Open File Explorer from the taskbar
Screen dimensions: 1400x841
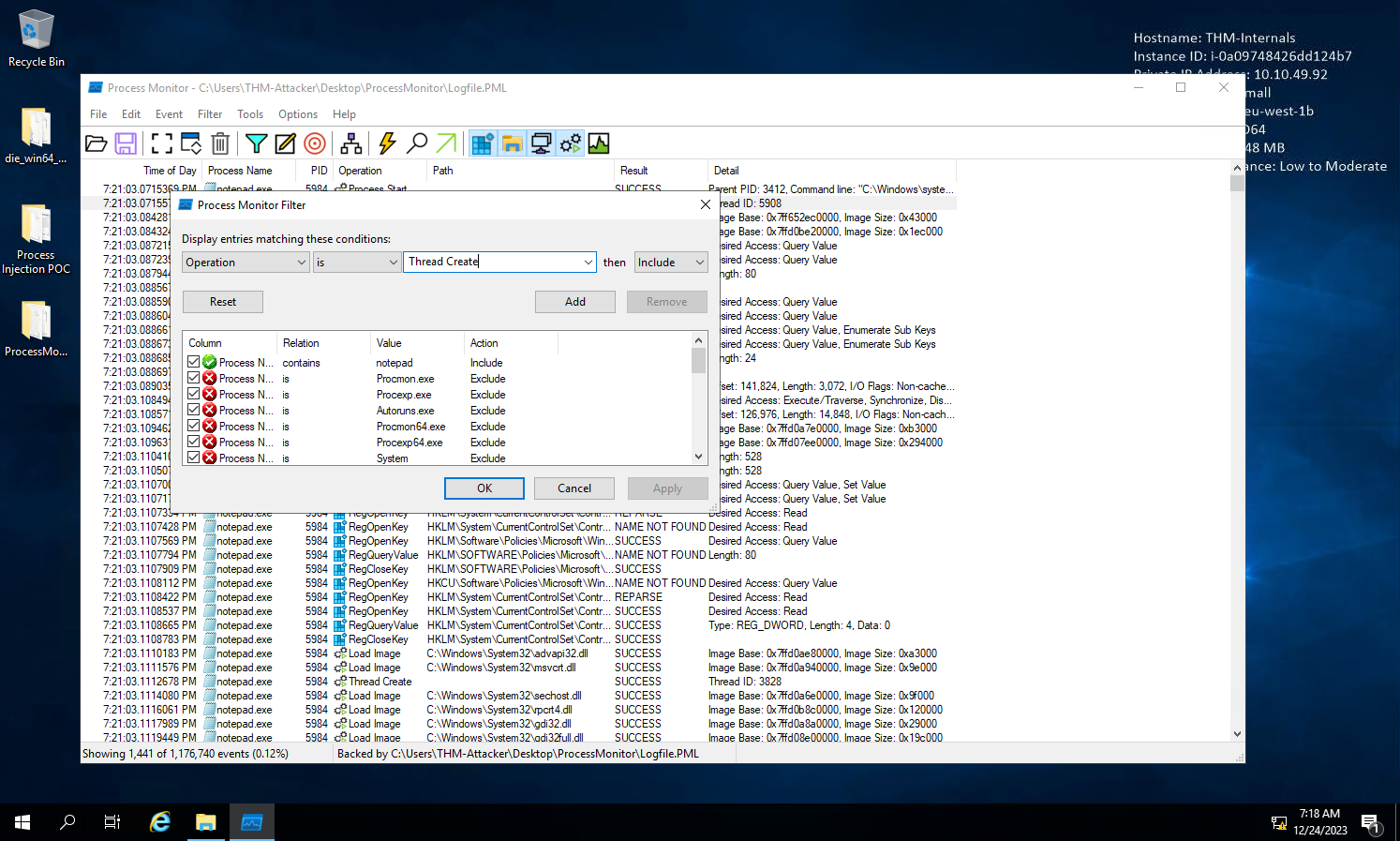206,822
